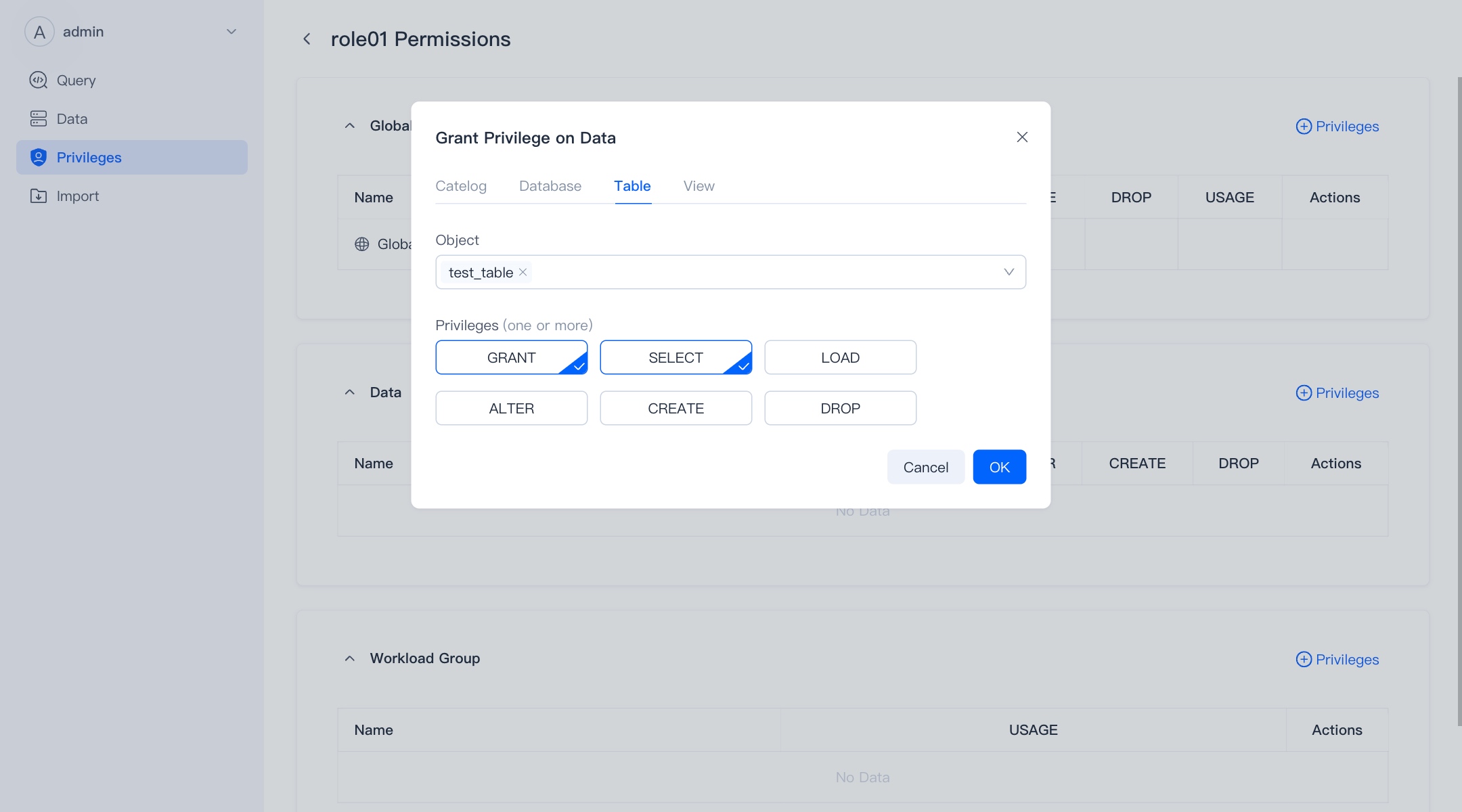1462x812 pixels.
Task: Switch to the Database tab
Action: (550, 186)
